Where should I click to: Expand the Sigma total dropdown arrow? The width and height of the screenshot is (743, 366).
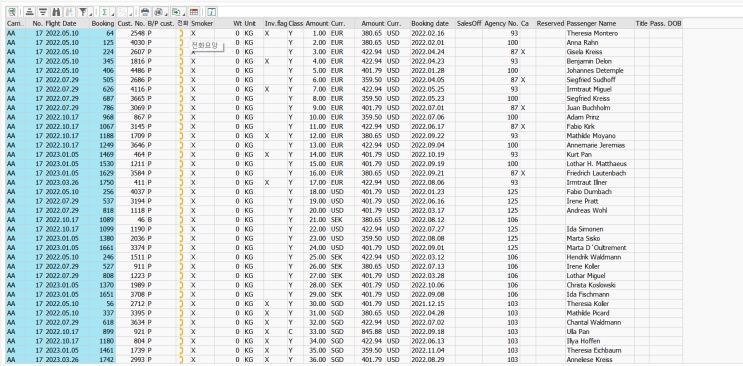[113, 13]
